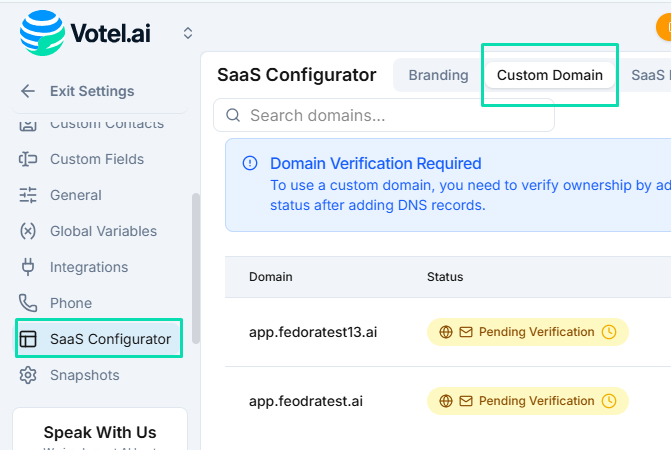
Task: Click globe icon in app.feodratest.ai status
Action: pos(446,401)
